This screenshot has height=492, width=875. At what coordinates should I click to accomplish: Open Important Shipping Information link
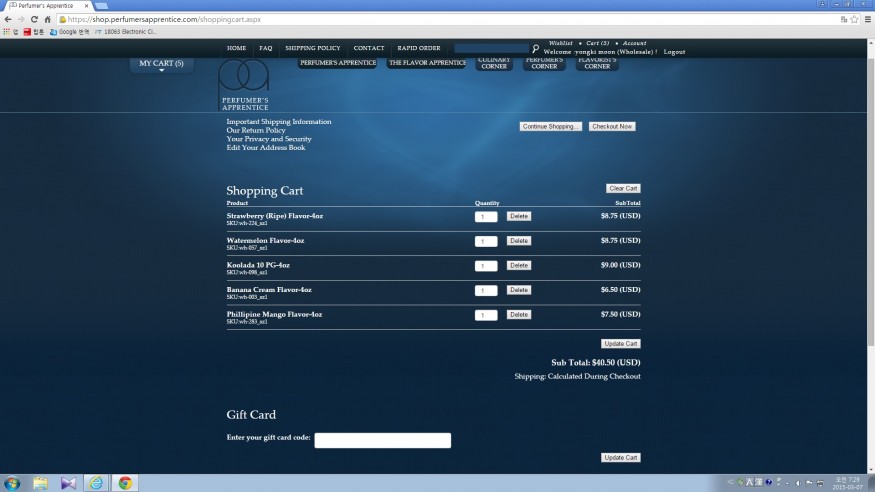tap(278, 122)
